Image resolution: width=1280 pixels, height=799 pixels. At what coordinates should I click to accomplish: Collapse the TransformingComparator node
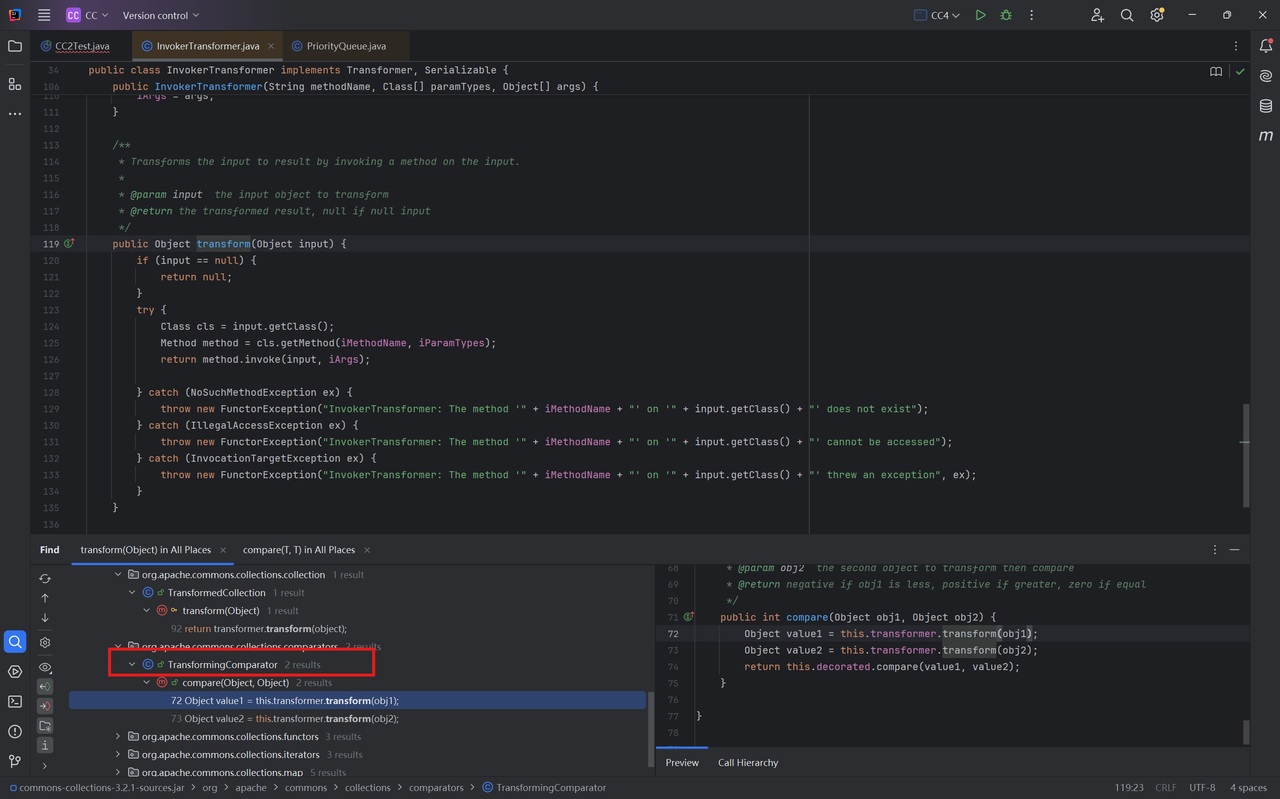point(132,665)
